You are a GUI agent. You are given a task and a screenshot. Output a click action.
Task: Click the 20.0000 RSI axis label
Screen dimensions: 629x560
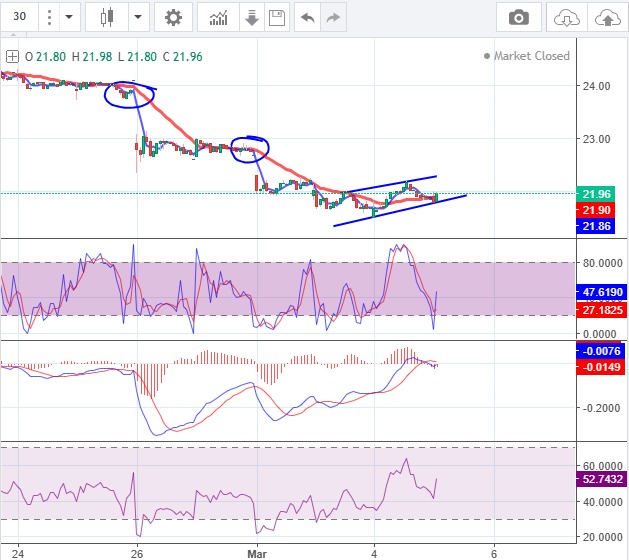coord(603,537)
